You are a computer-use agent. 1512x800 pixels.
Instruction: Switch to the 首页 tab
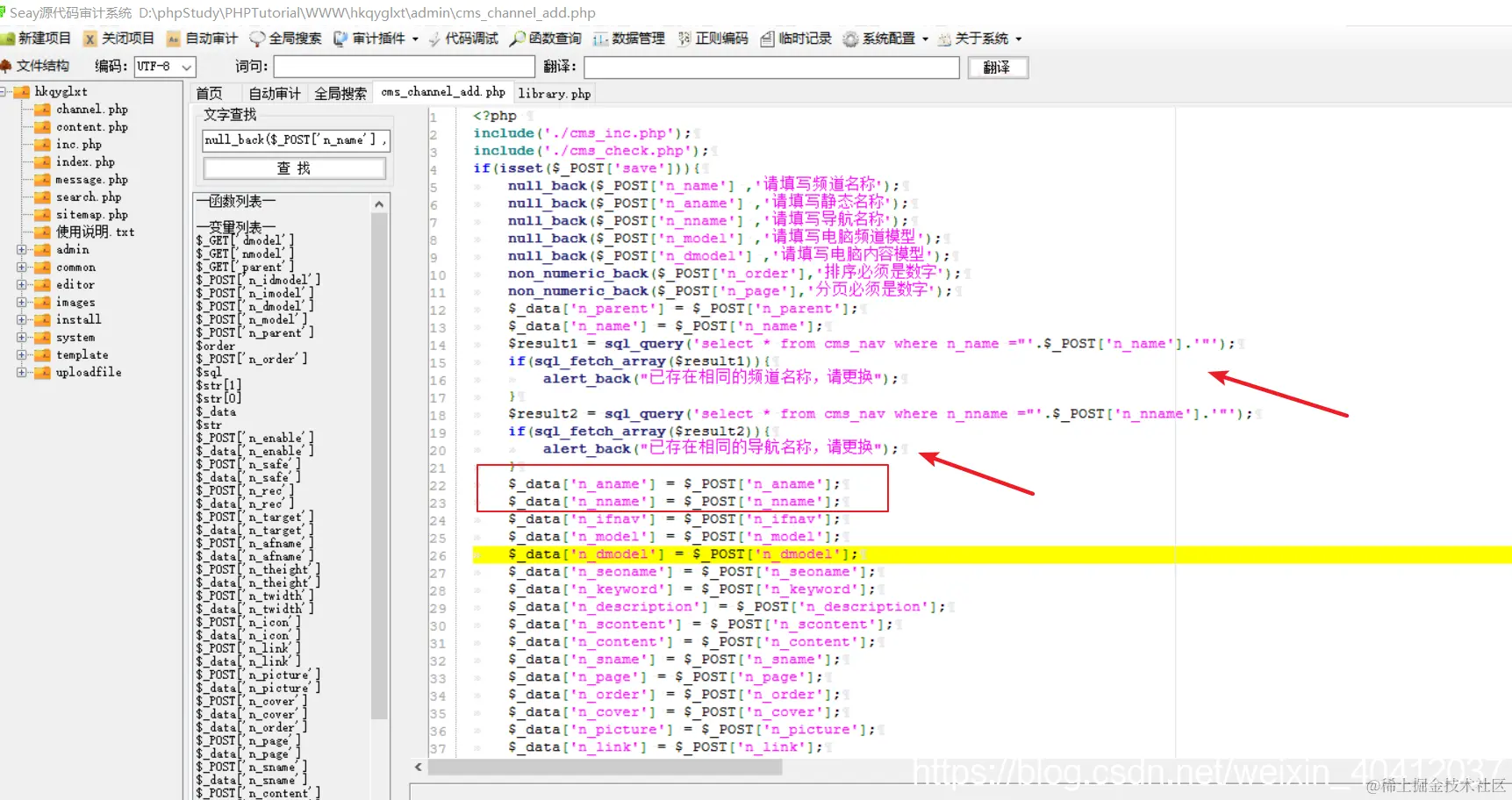(209, 93)
